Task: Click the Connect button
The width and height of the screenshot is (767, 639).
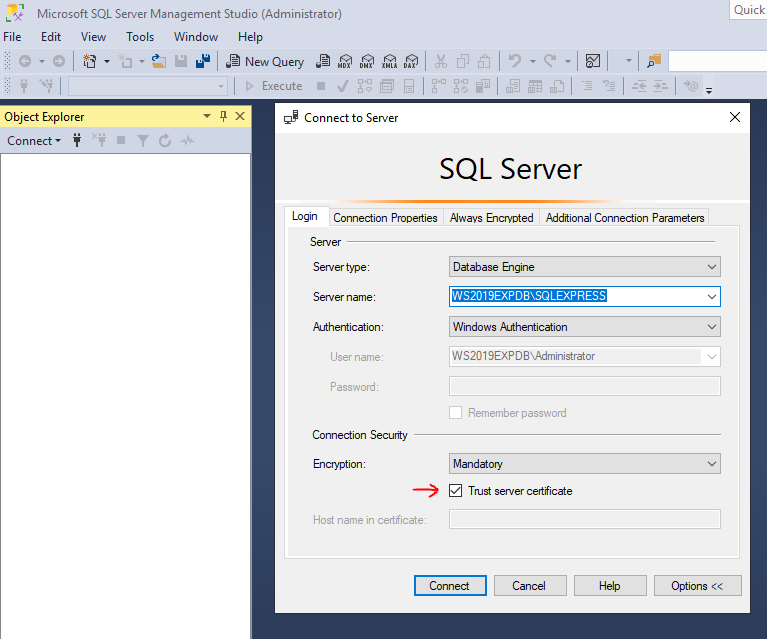Action: [449, 586]
